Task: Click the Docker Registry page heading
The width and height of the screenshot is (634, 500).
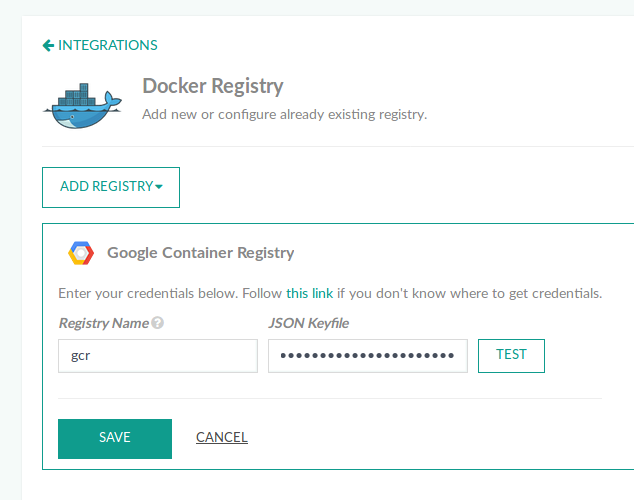Action: pos(213,86)
